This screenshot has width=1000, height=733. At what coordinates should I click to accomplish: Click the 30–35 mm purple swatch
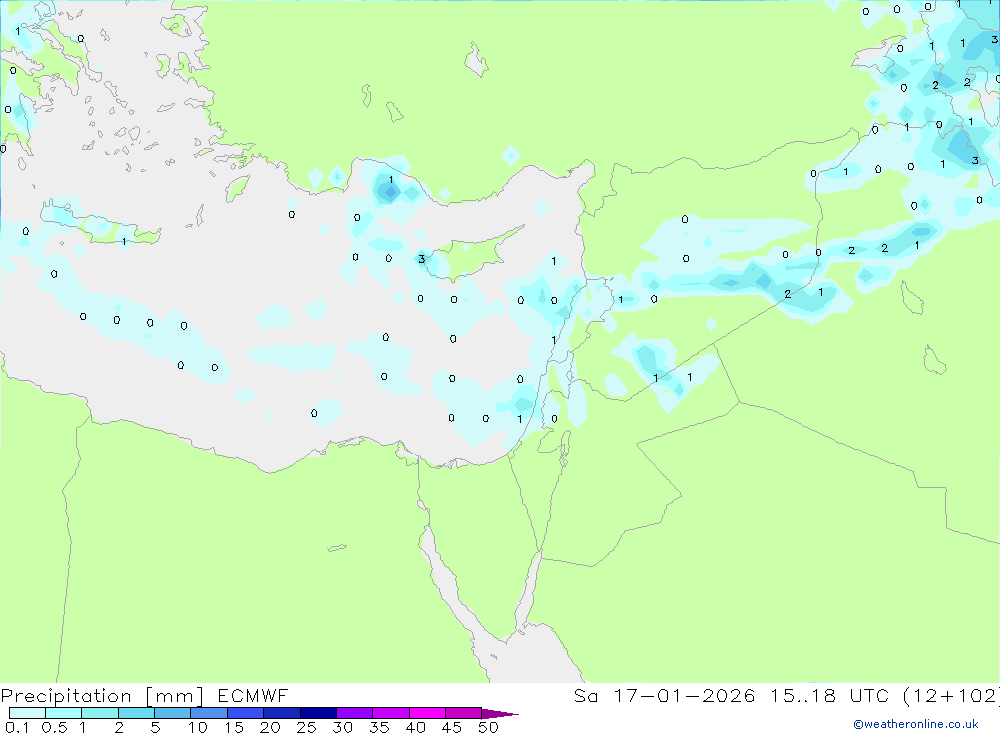coord(355,713)
